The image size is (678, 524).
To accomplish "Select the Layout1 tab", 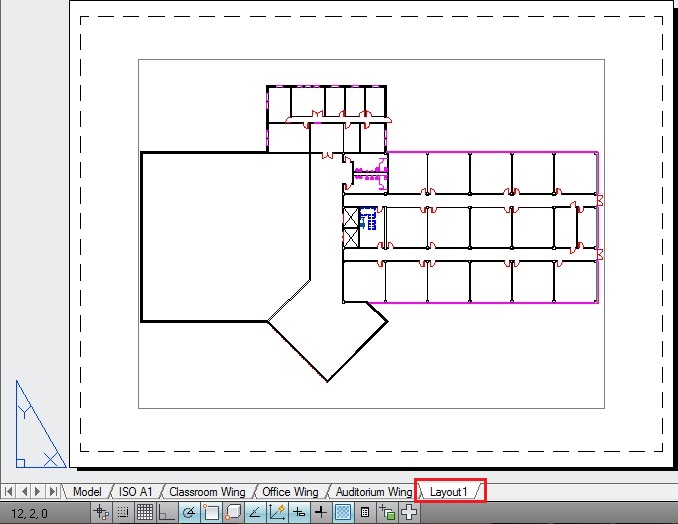I will point(449,492).
